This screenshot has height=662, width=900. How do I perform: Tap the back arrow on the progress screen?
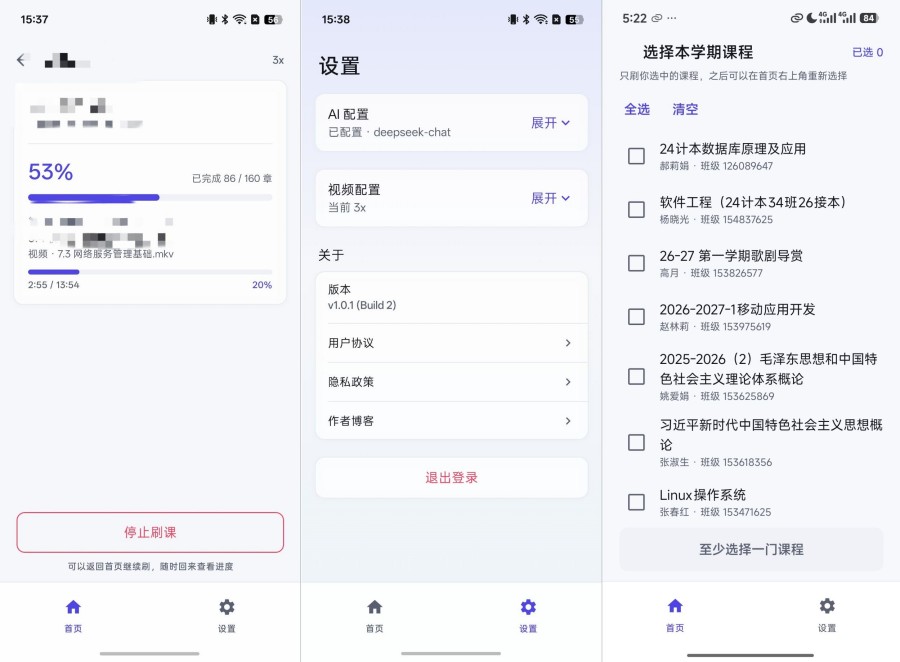[x=22, y=60]
